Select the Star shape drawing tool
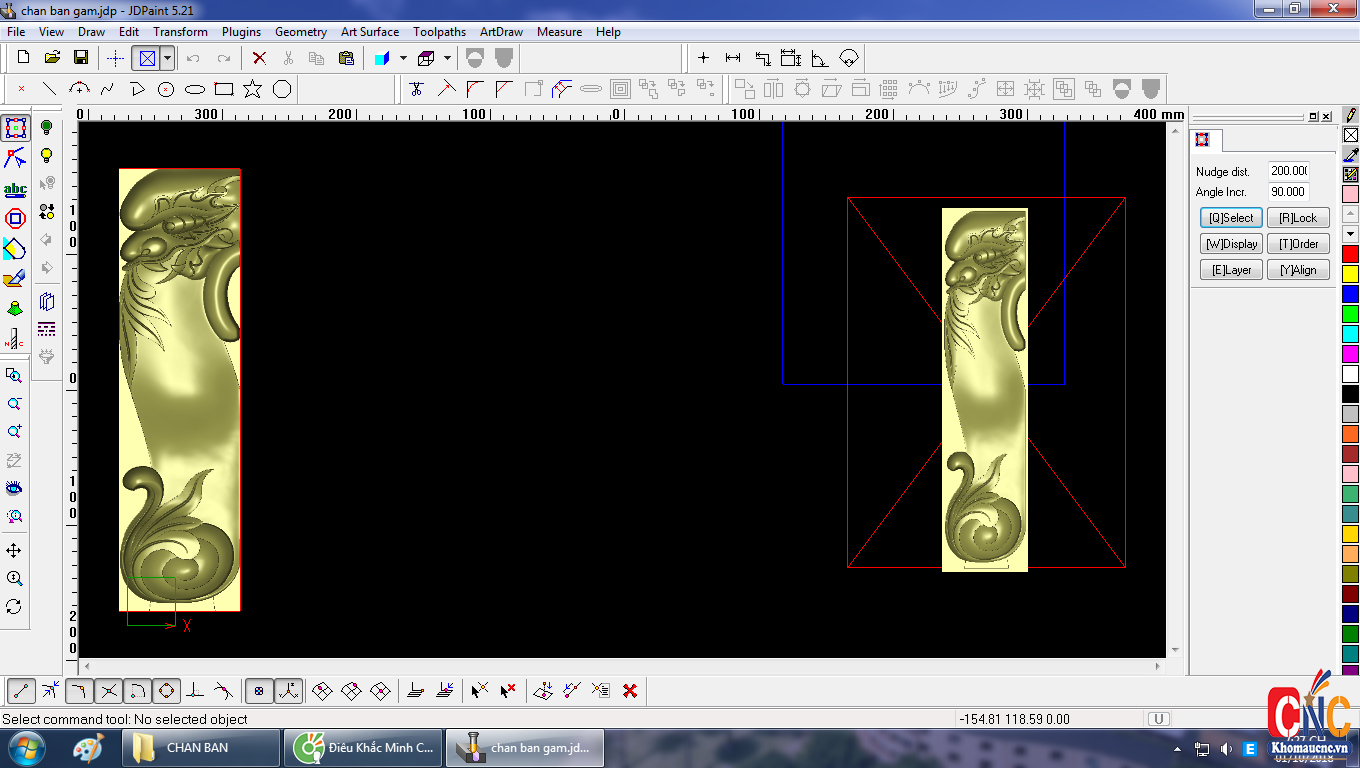This screenshot has width=1360, height=768. 252,89
